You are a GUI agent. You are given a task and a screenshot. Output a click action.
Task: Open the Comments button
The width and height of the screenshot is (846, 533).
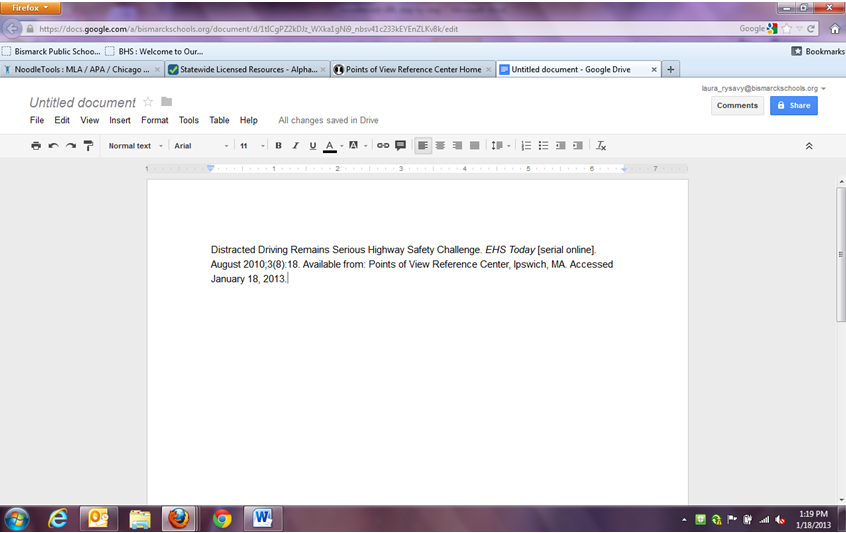pos(737,106)
